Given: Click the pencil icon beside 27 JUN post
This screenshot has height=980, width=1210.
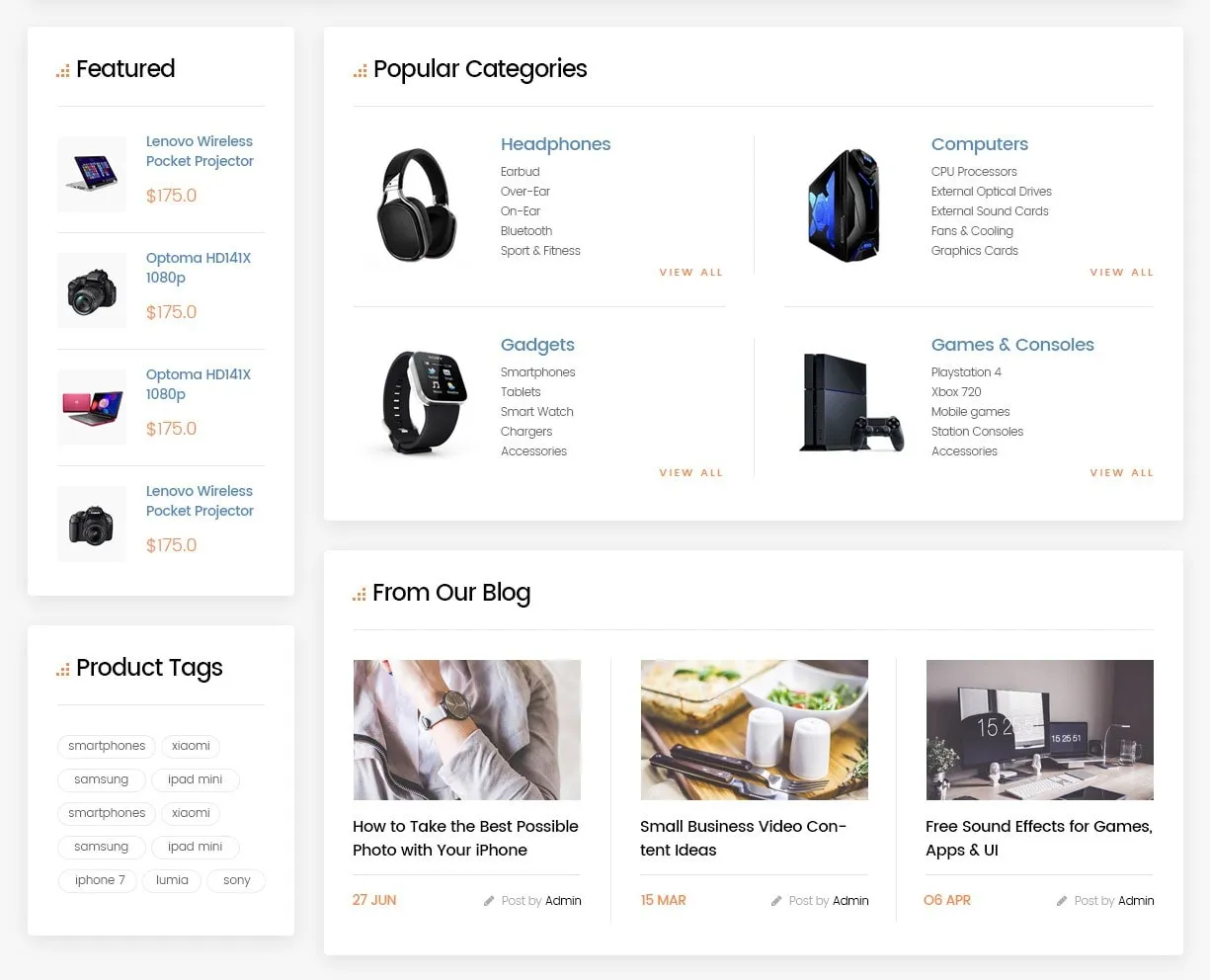Looking at the screenshot, I should [x=489, y=901].
